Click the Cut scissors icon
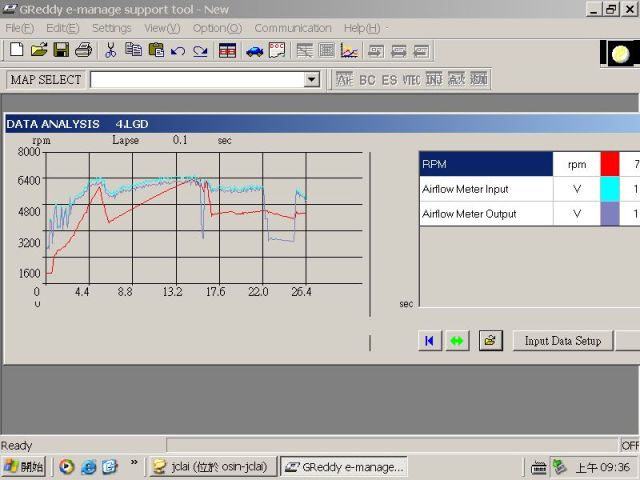The height and width of the screenshot is (480, 640). coord(110,50)
